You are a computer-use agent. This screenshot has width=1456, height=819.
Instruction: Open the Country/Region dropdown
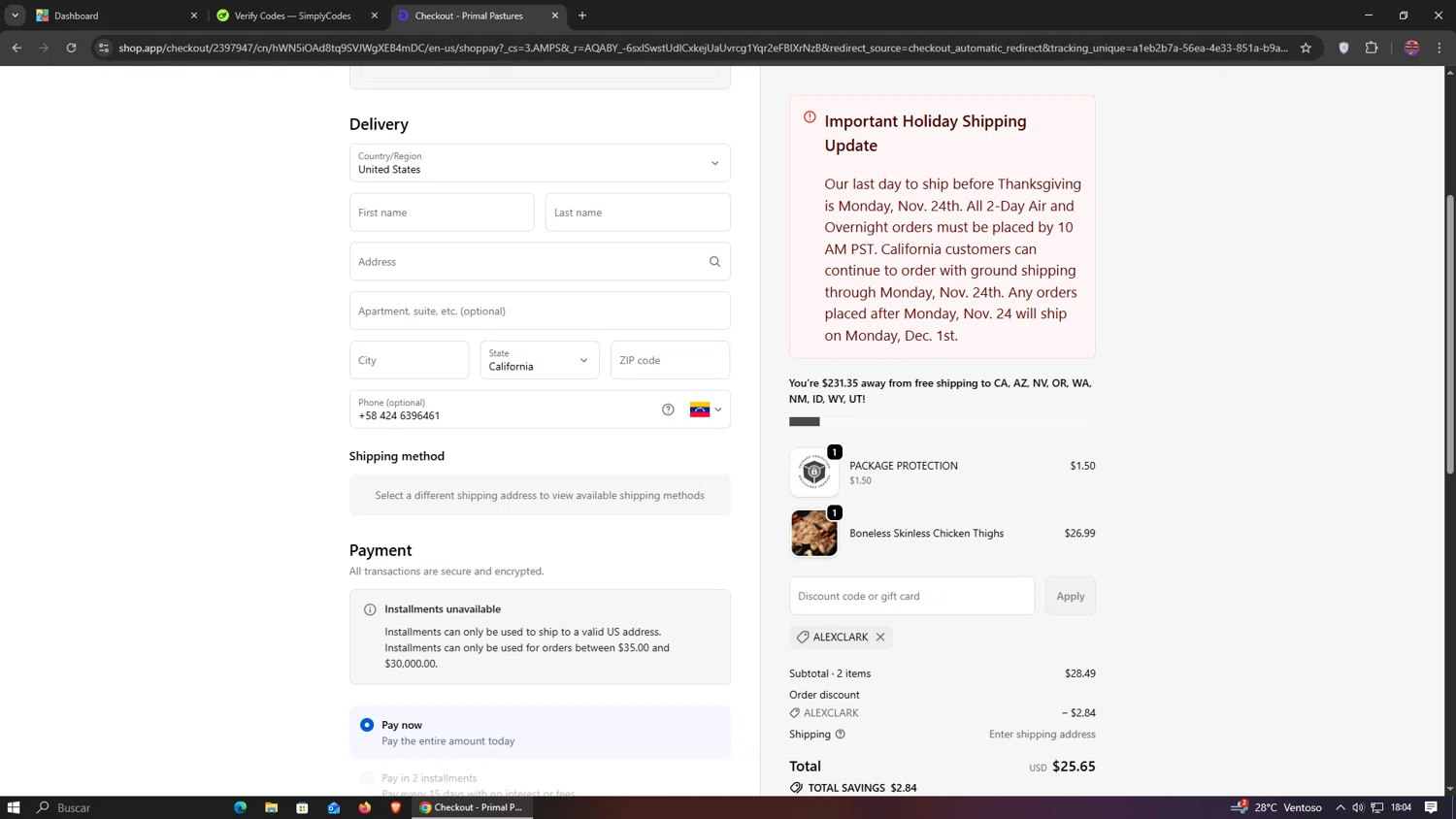point(540,163)
